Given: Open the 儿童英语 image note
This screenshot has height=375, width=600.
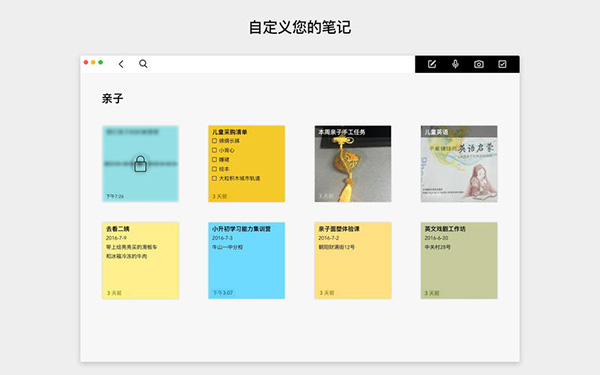Looking at the screenshot, I should pos(459,164).
